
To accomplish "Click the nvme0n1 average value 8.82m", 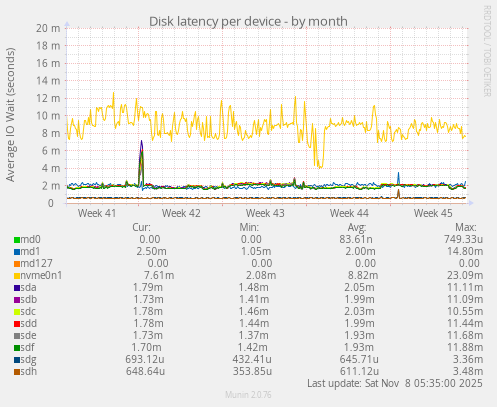I will coord(363,275).
